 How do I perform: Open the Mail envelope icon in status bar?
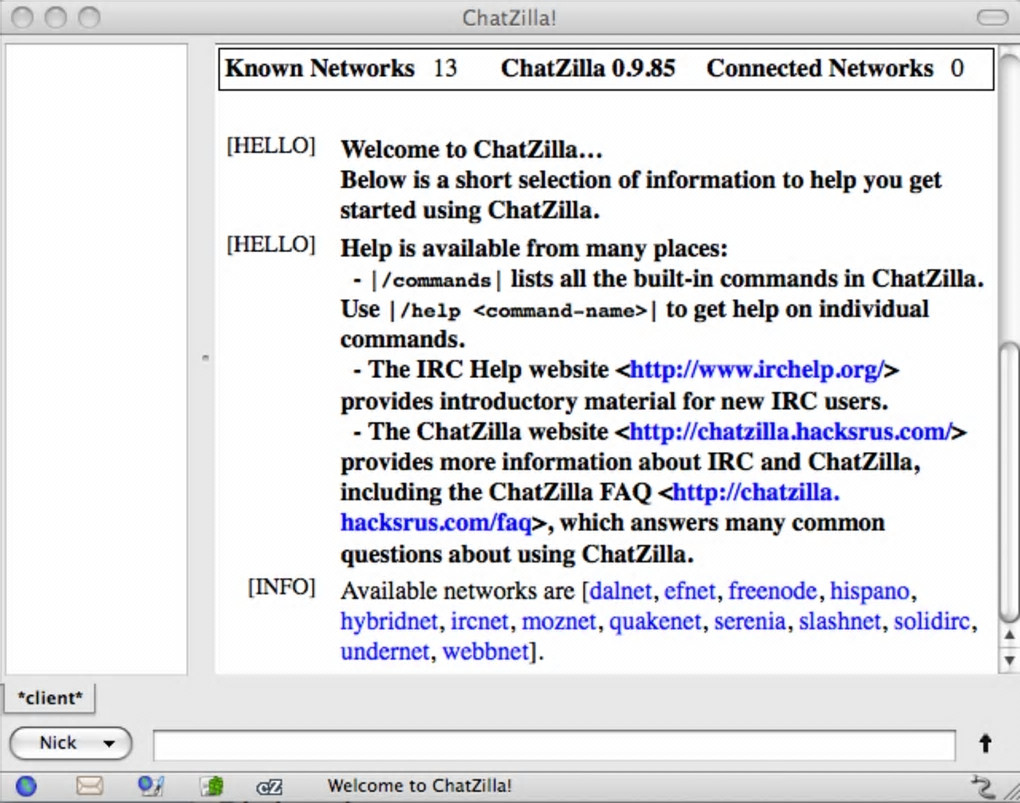89,785
